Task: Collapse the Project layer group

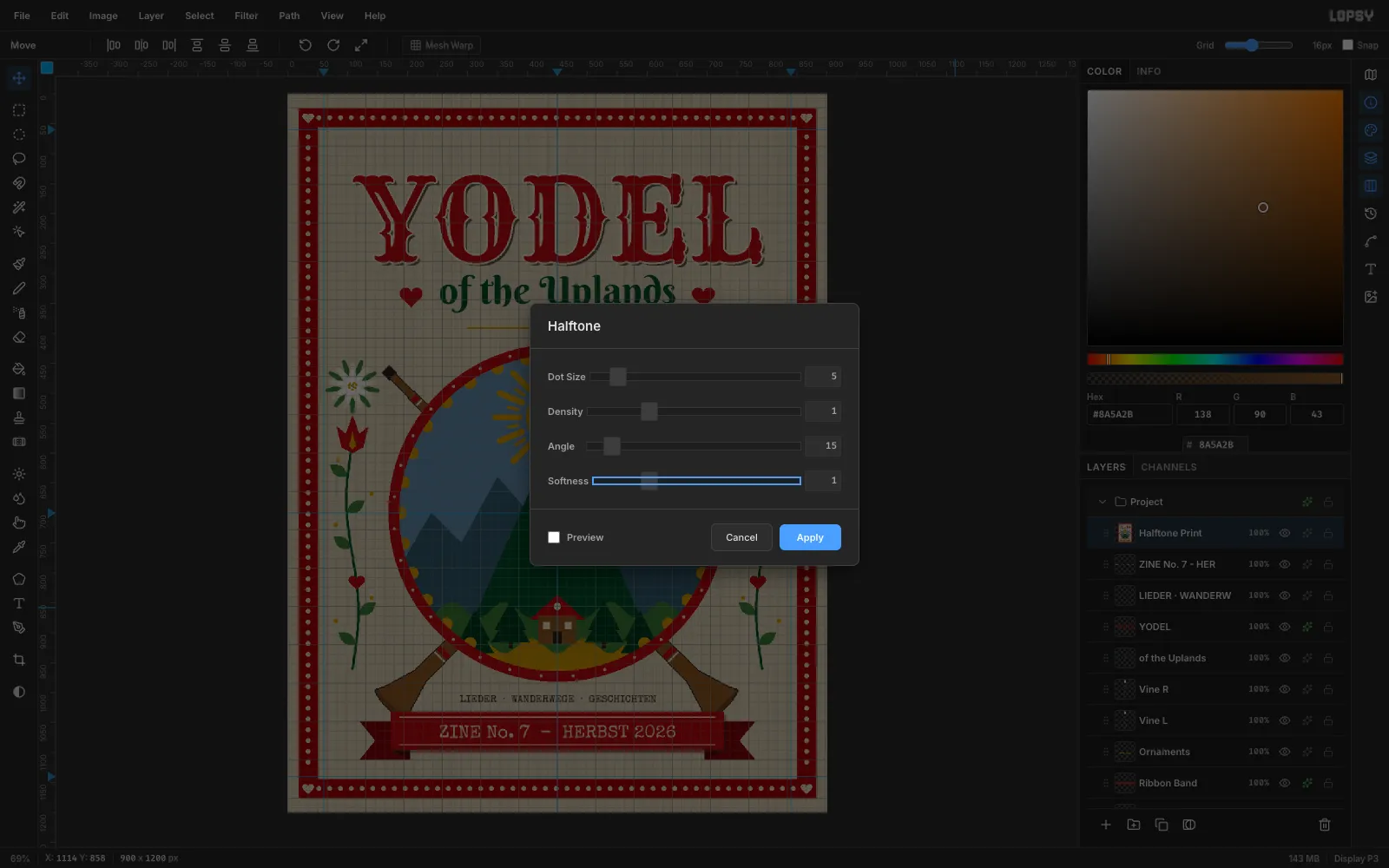Action: pos(1103,502)
